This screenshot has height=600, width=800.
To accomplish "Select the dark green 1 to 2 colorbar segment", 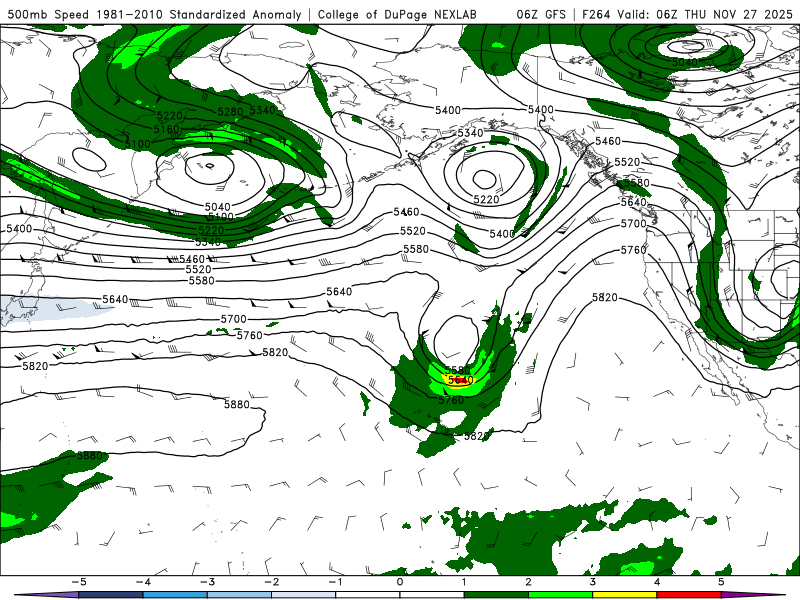I will point(496,595).
